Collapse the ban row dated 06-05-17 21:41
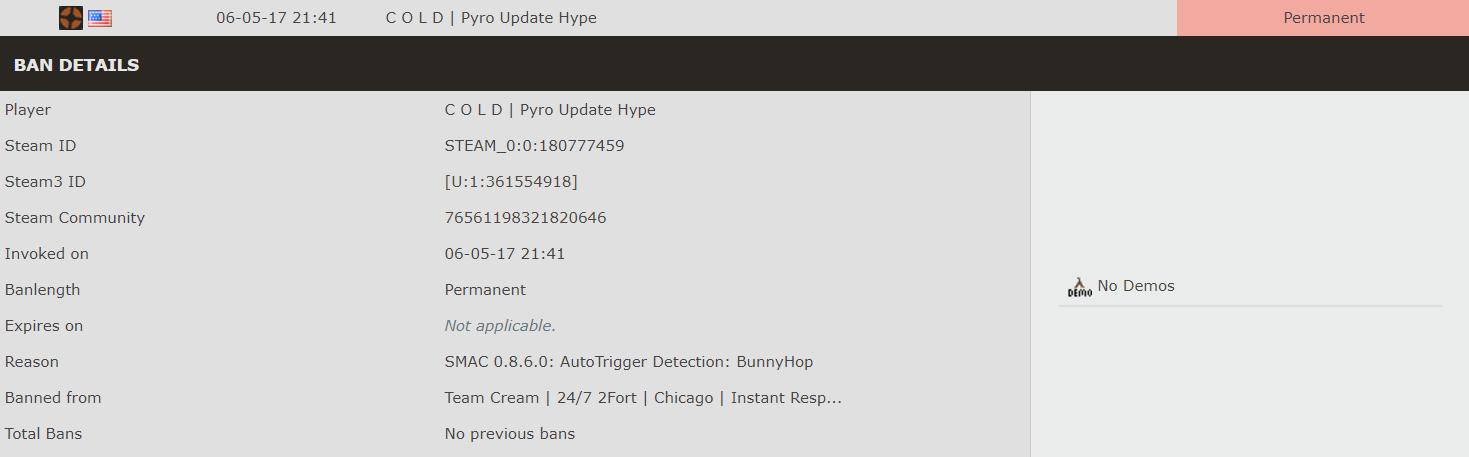The height and width of the screenshot is (457, 1469). 734,18
